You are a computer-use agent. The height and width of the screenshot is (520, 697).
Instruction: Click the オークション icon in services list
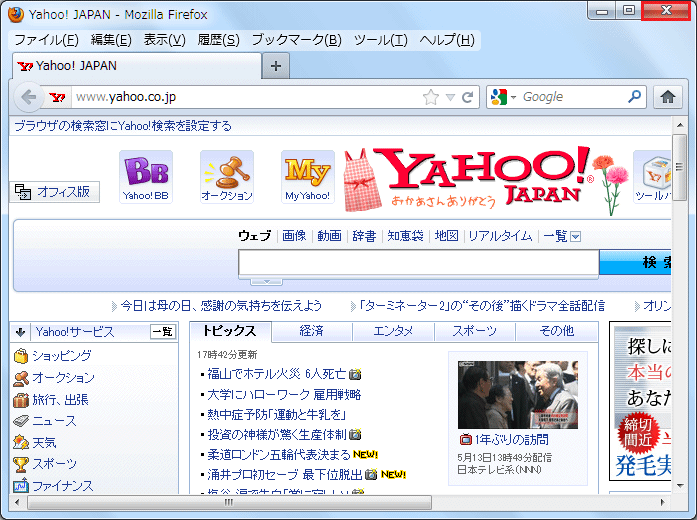coord(21,378)
